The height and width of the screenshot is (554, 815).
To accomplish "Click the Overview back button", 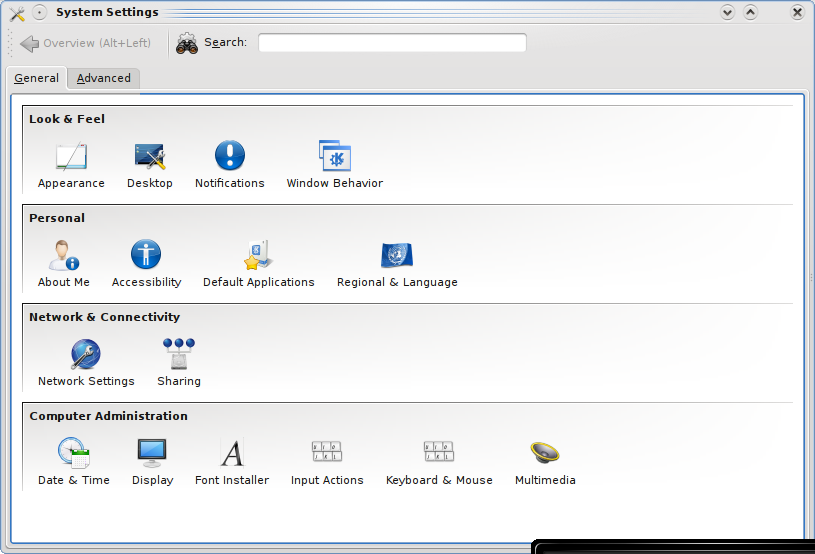I will pyautogui.click(x=86, y=43).
